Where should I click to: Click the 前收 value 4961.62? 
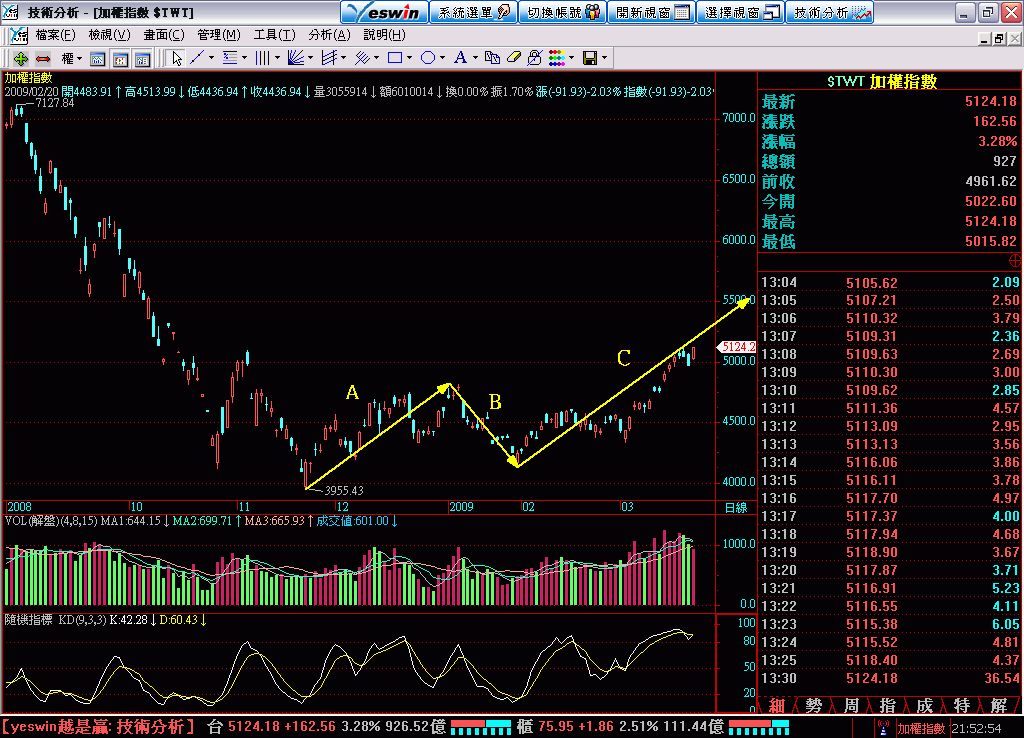pyautogui.click(x=991, y=181)
